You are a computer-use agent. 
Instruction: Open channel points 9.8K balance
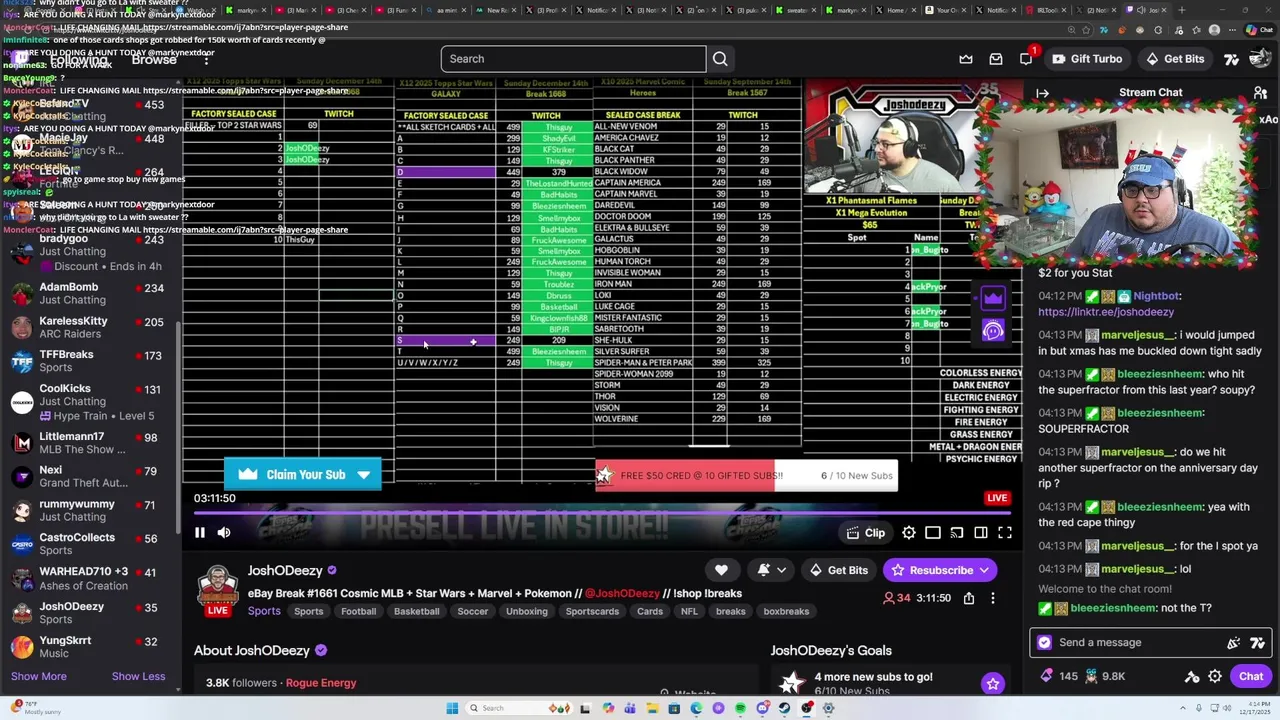tap(1105, 676)
